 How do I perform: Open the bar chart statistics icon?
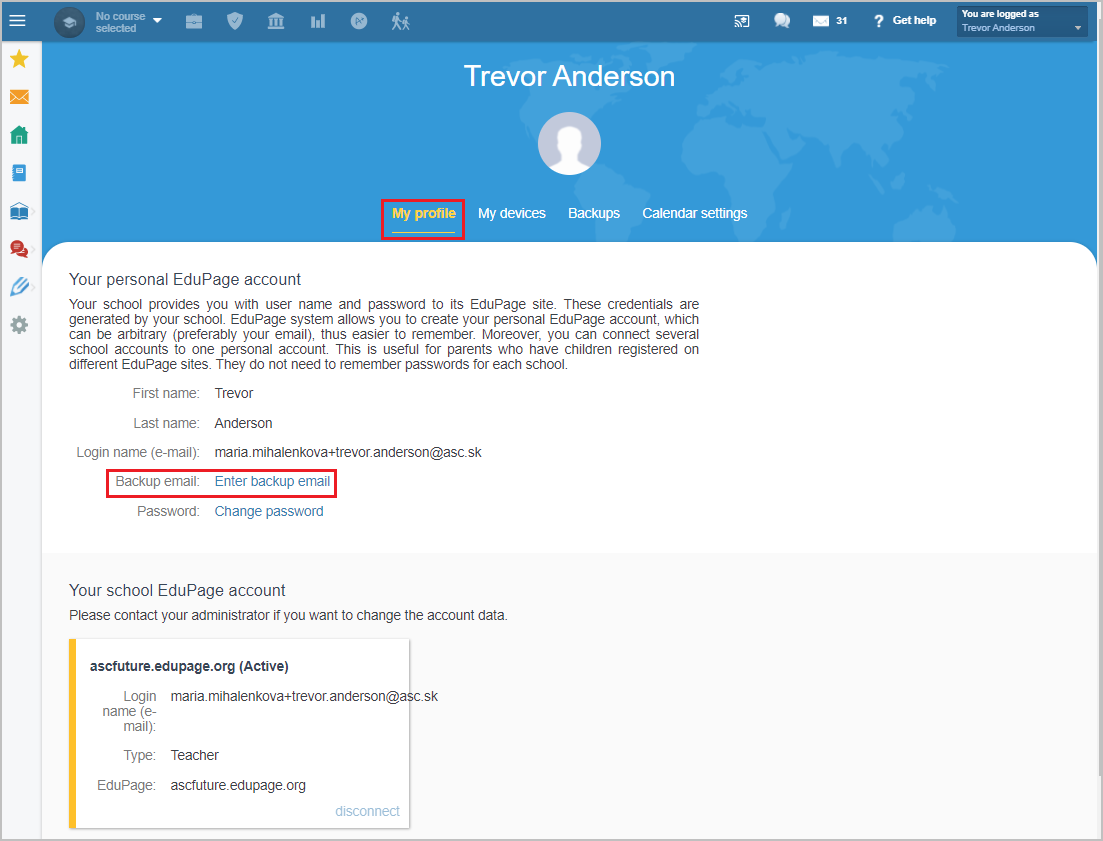click(318, 22)
